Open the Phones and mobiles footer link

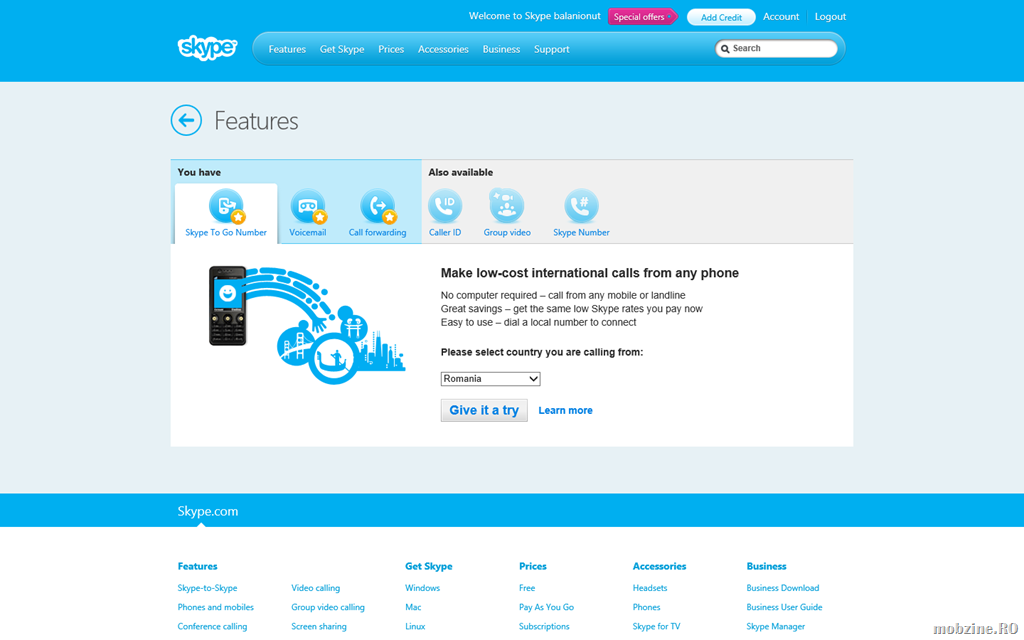pyautogui.click(x=216, y=607)
